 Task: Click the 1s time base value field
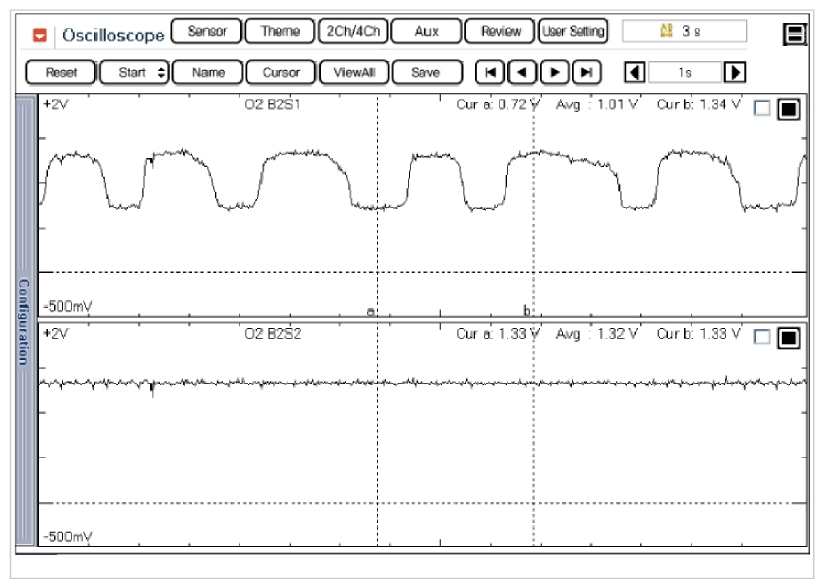pos(685,72)
